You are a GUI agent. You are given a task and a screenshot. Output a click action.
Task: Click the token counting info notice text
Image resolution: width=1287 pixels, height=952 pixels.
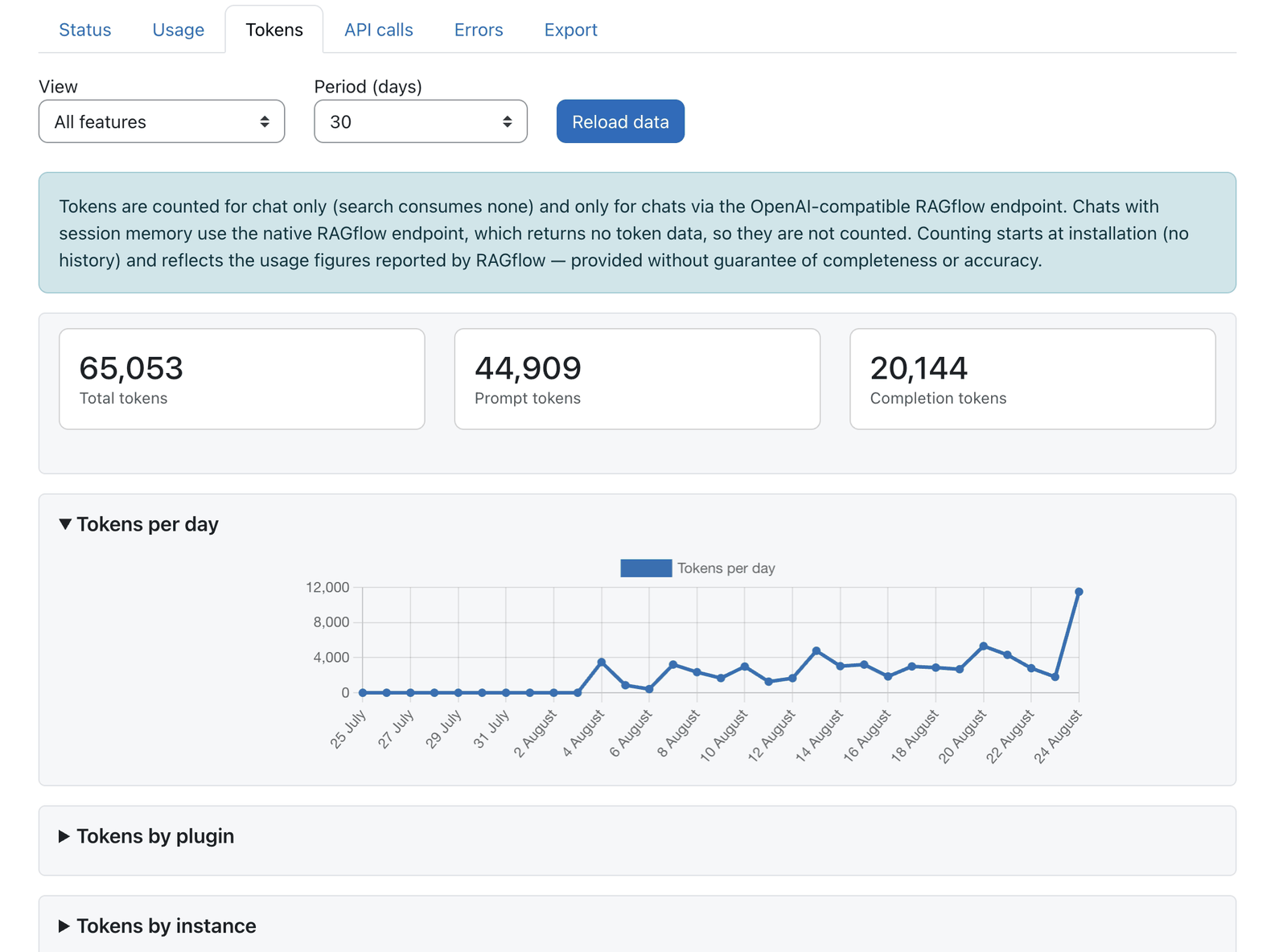coord(623,233)
